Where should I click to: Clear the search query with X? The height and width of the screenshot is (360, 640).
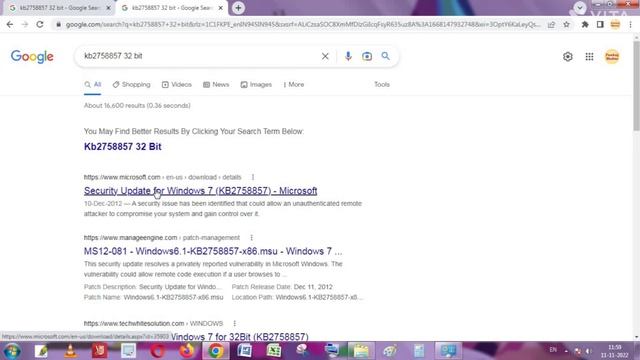(325, 56)
